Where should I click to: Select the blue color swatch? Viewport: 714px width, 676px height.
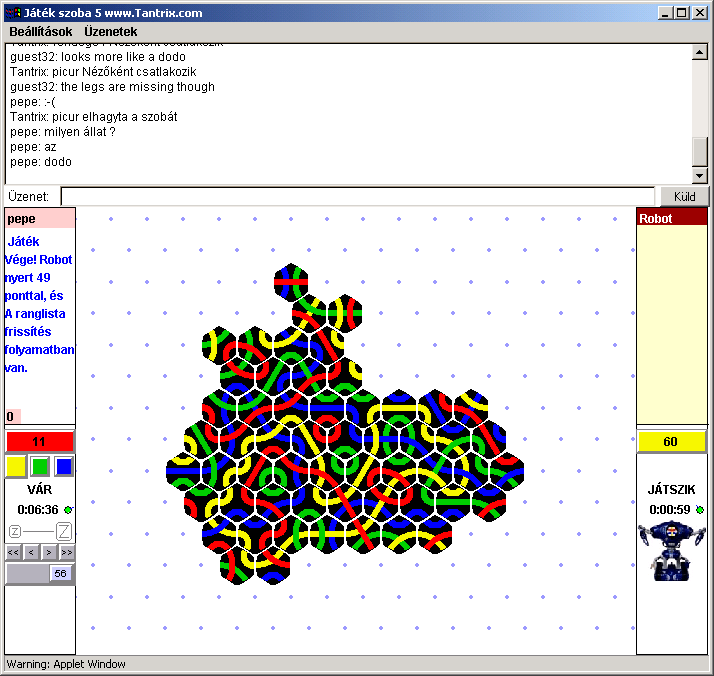point(63,466)
